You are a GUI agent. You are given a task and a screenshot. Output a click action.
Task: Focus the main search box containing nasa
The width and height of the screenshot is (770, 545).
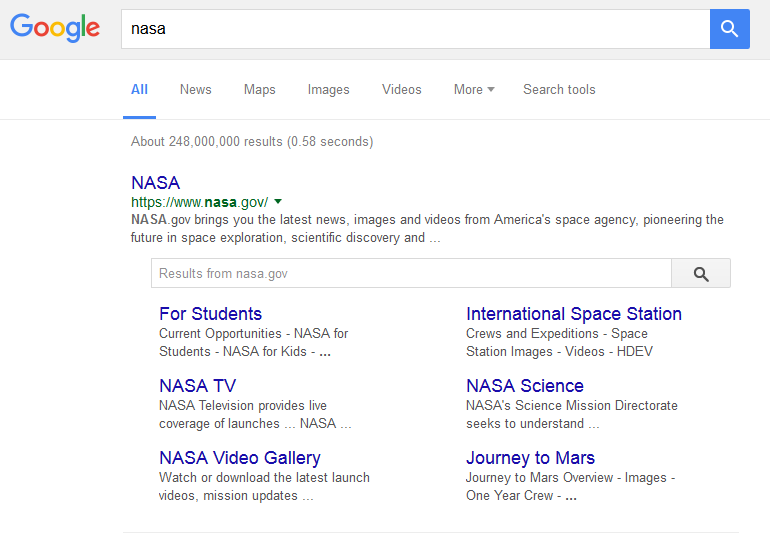tap(415, 29)
